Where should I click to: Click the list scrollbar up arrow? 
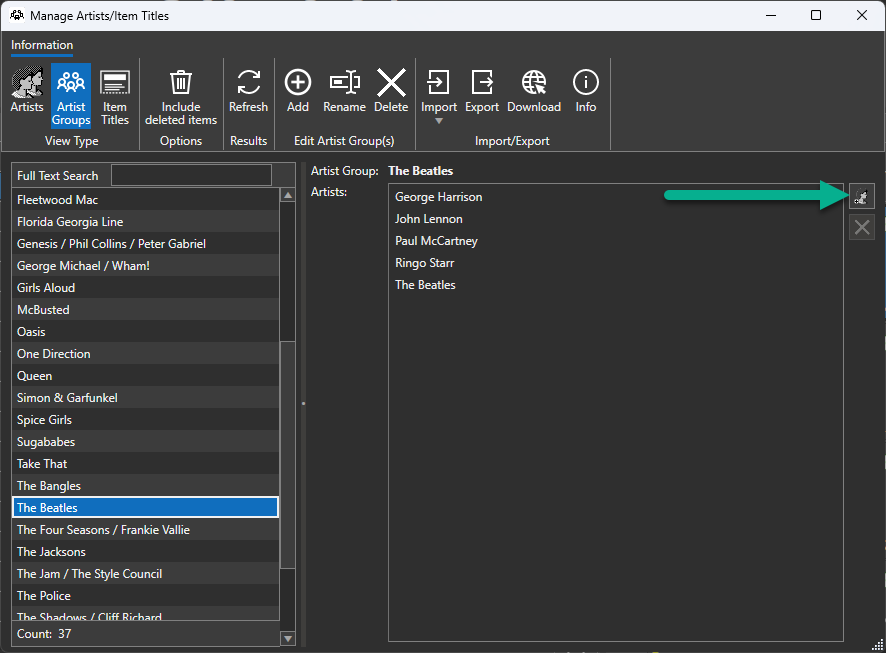[288, 195]
